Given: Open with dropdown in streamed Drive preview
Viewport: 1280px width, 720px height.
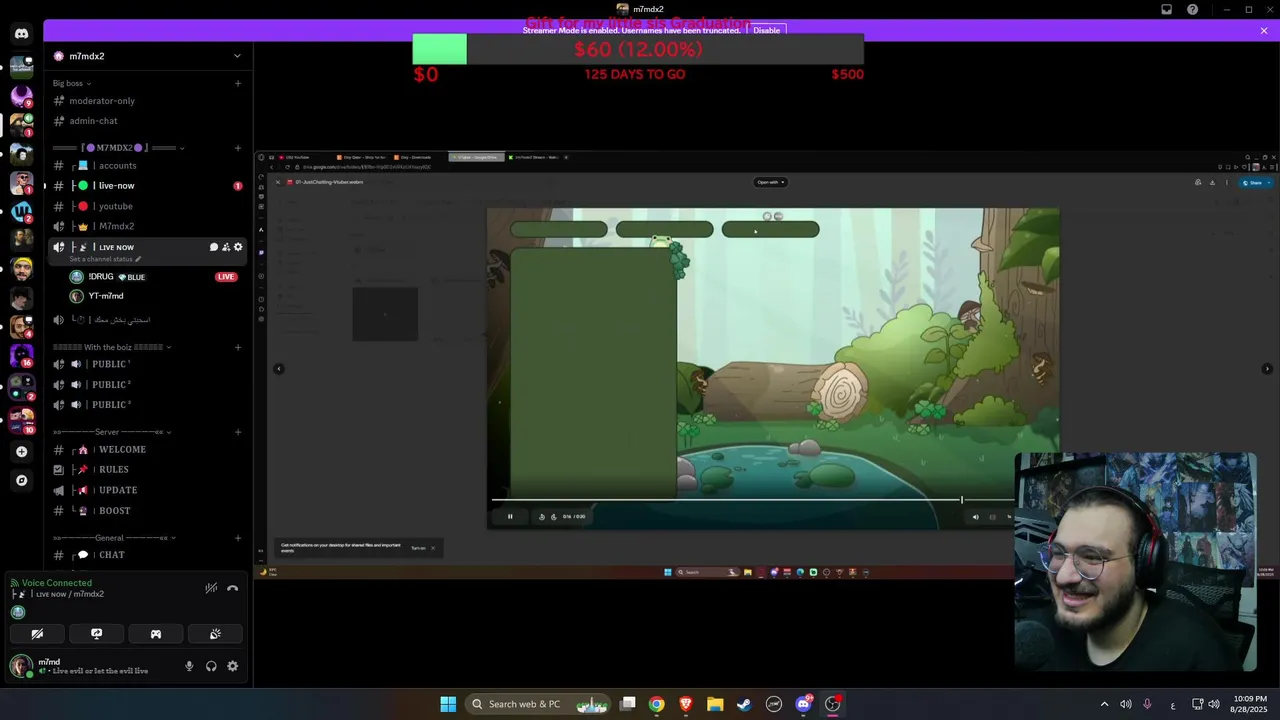Looking at the screenshot, I should coord(770,182).
